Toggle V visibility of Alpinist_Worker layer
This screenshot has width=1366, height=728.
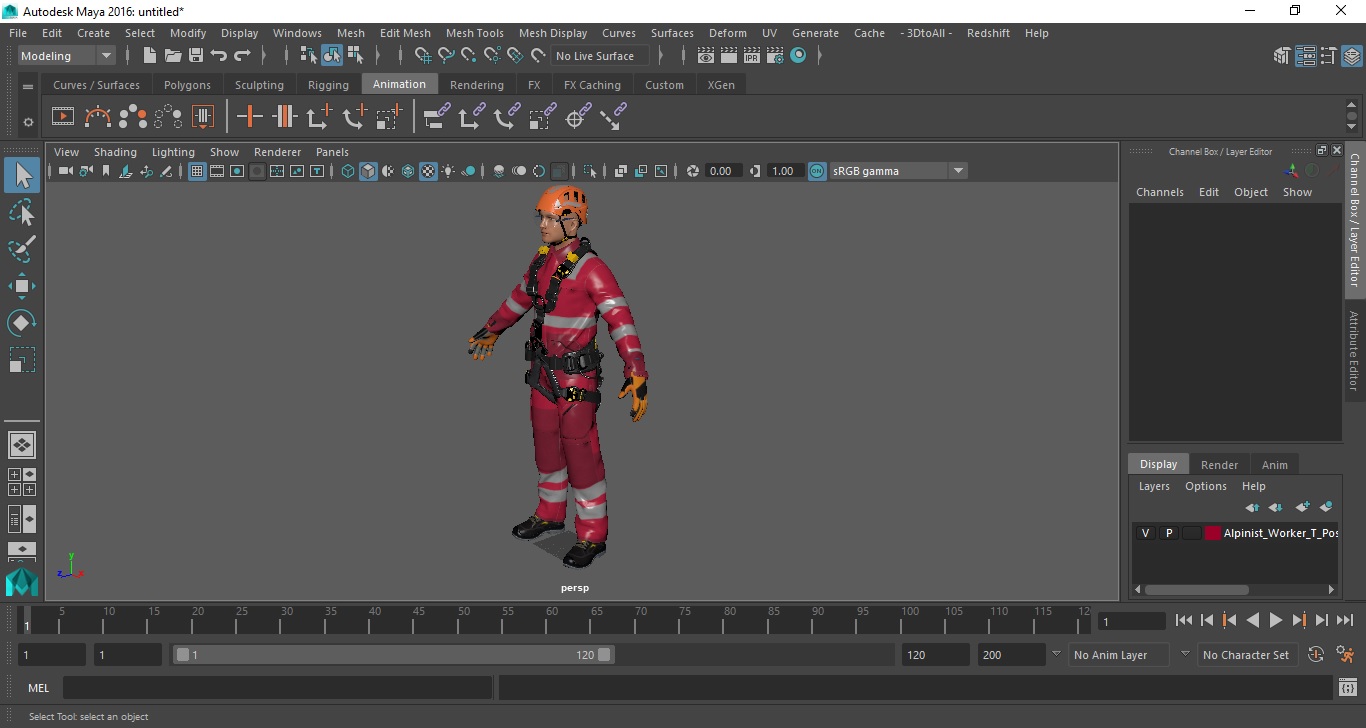pos(1145,533)
